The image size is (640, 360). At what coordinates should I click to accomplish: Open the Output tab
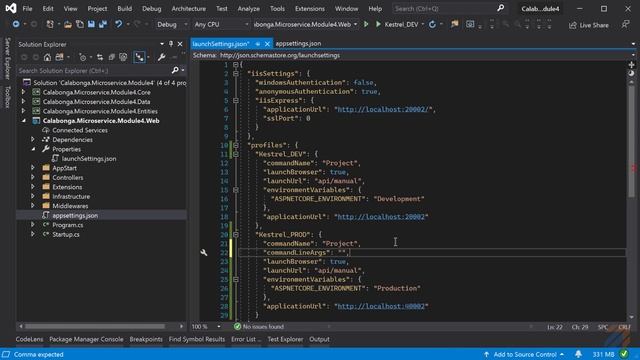pos(319,339)
